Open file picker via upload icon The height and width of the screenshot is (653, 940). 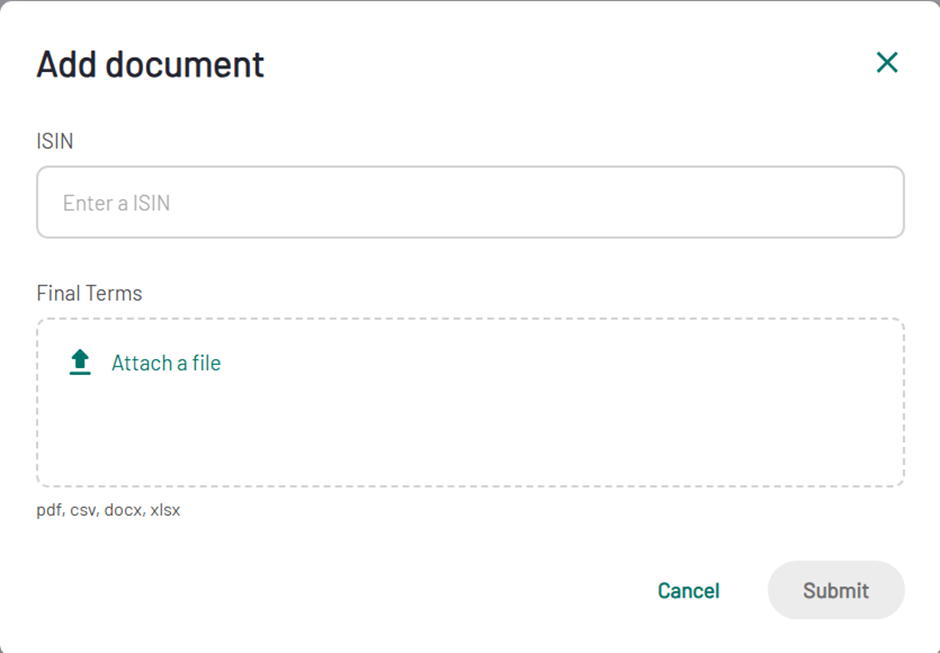click(80, 362)
